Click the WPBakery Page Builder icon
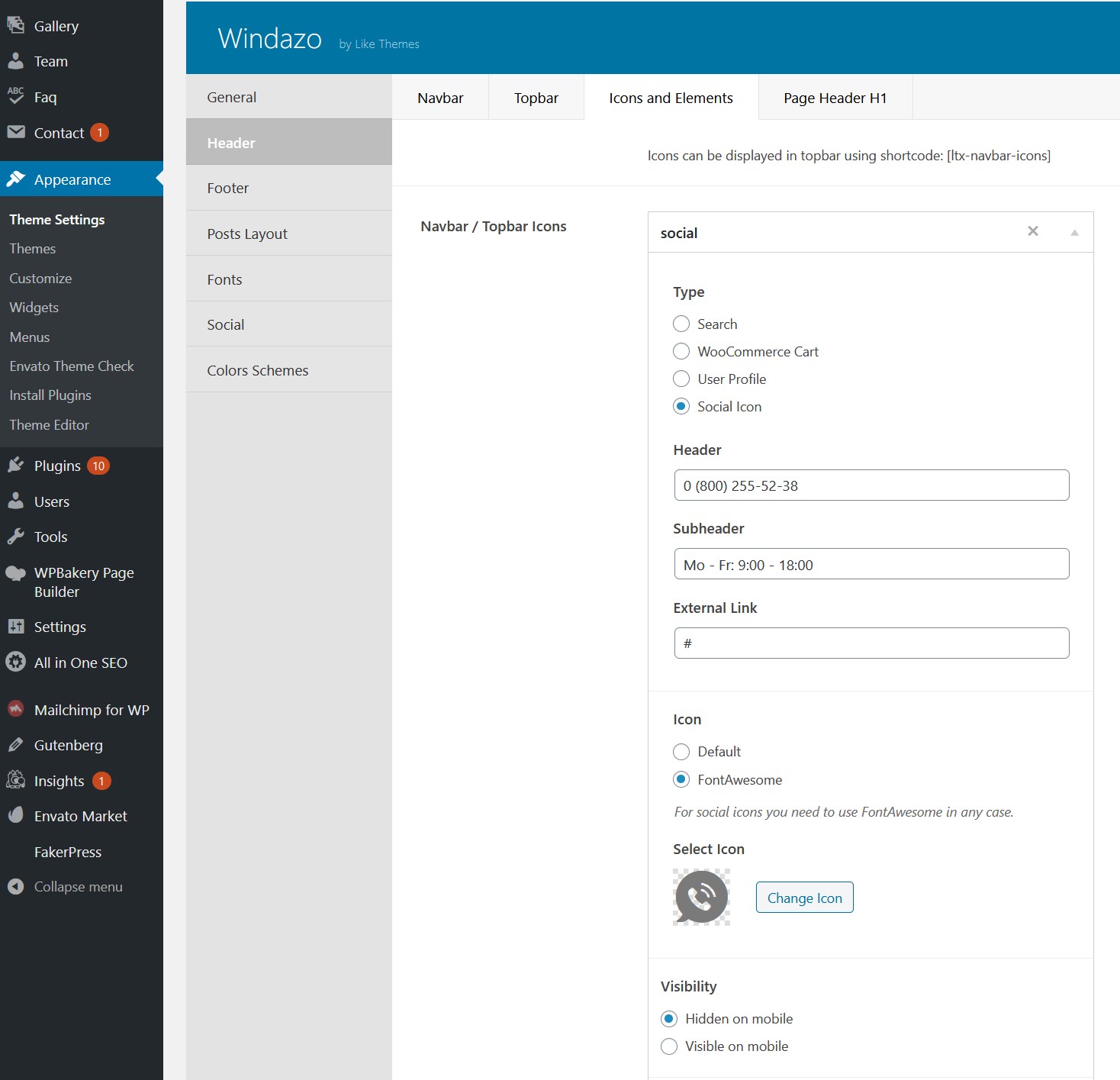This screenshot has width=1120, height=1080. point(15,573)
